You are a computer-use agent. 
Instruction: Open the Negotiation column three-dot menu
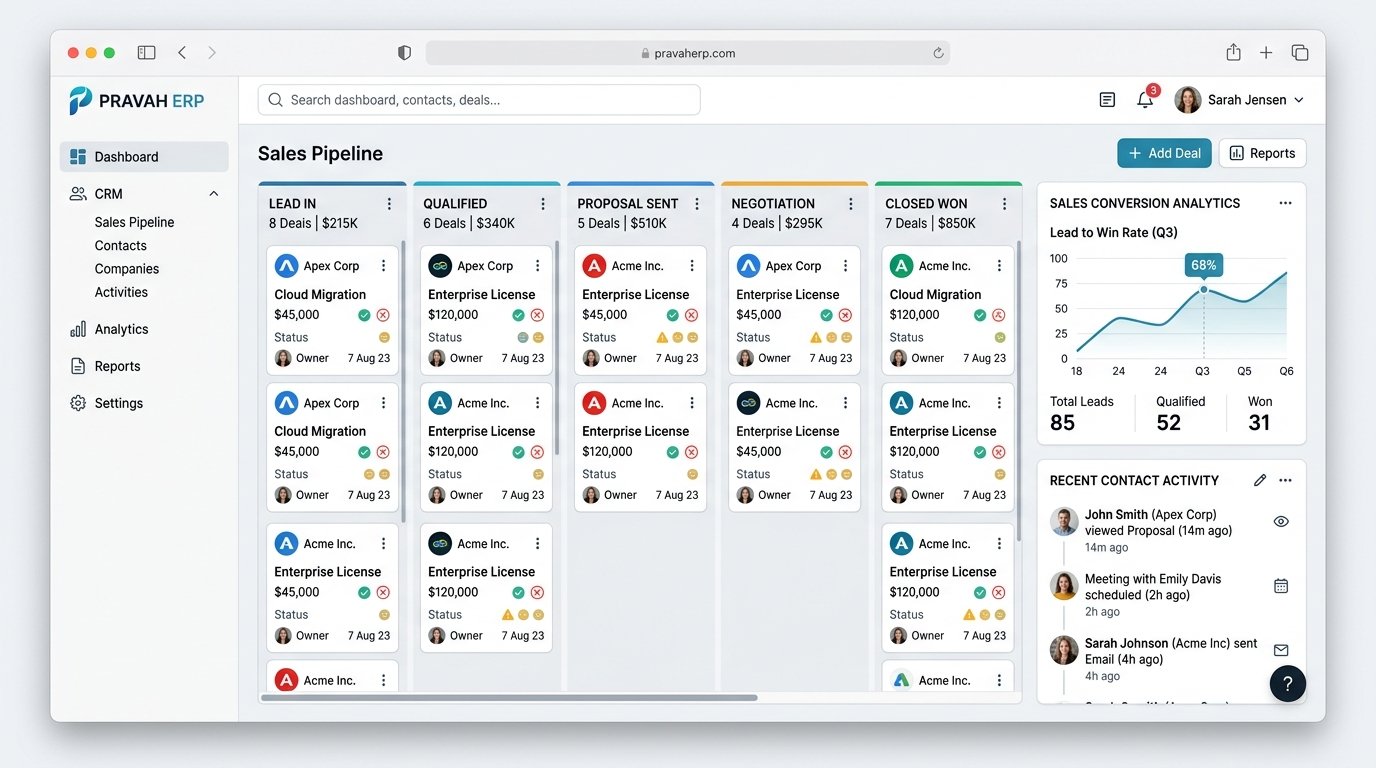click(x=851, y=204)
